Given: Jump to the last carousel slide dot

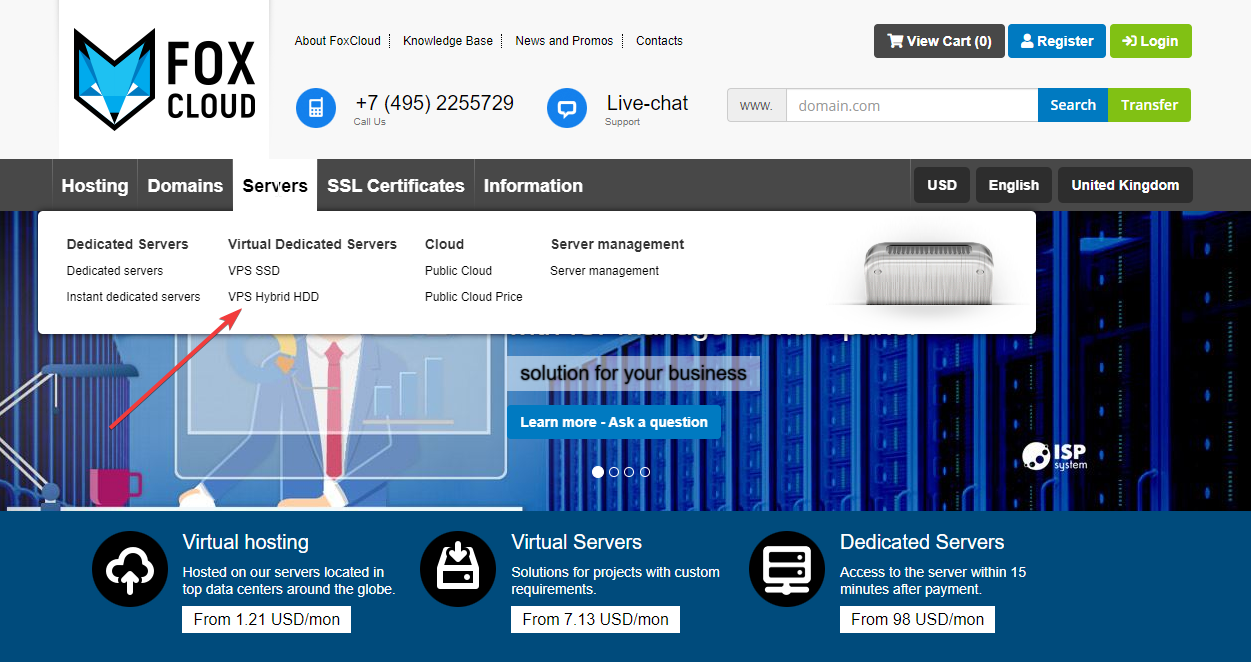Looking at the screenshot, I should click(x=645, y=472).
